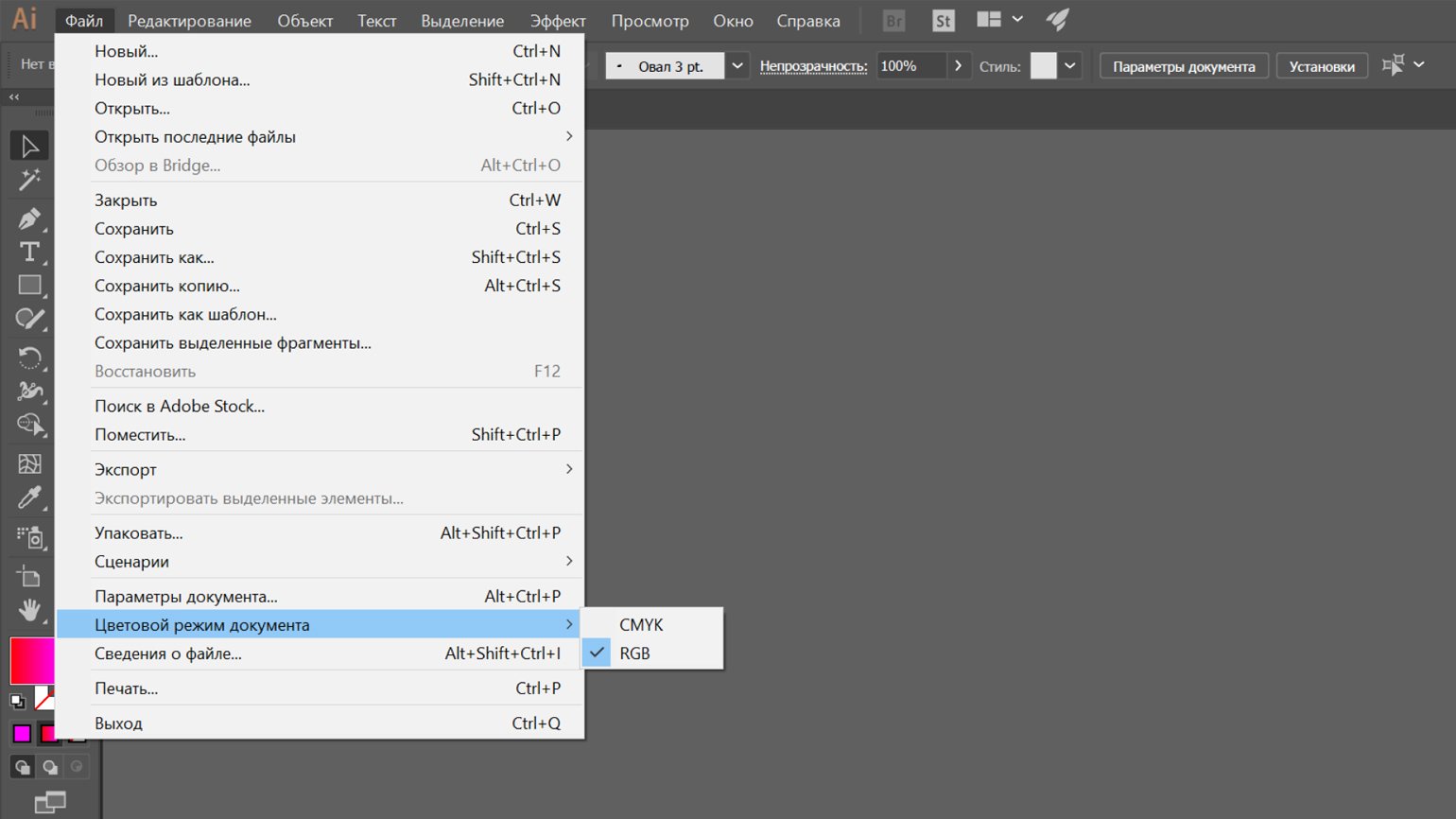
Task: Select the Magic Wand tool
Action: click(x=29, y=180)
